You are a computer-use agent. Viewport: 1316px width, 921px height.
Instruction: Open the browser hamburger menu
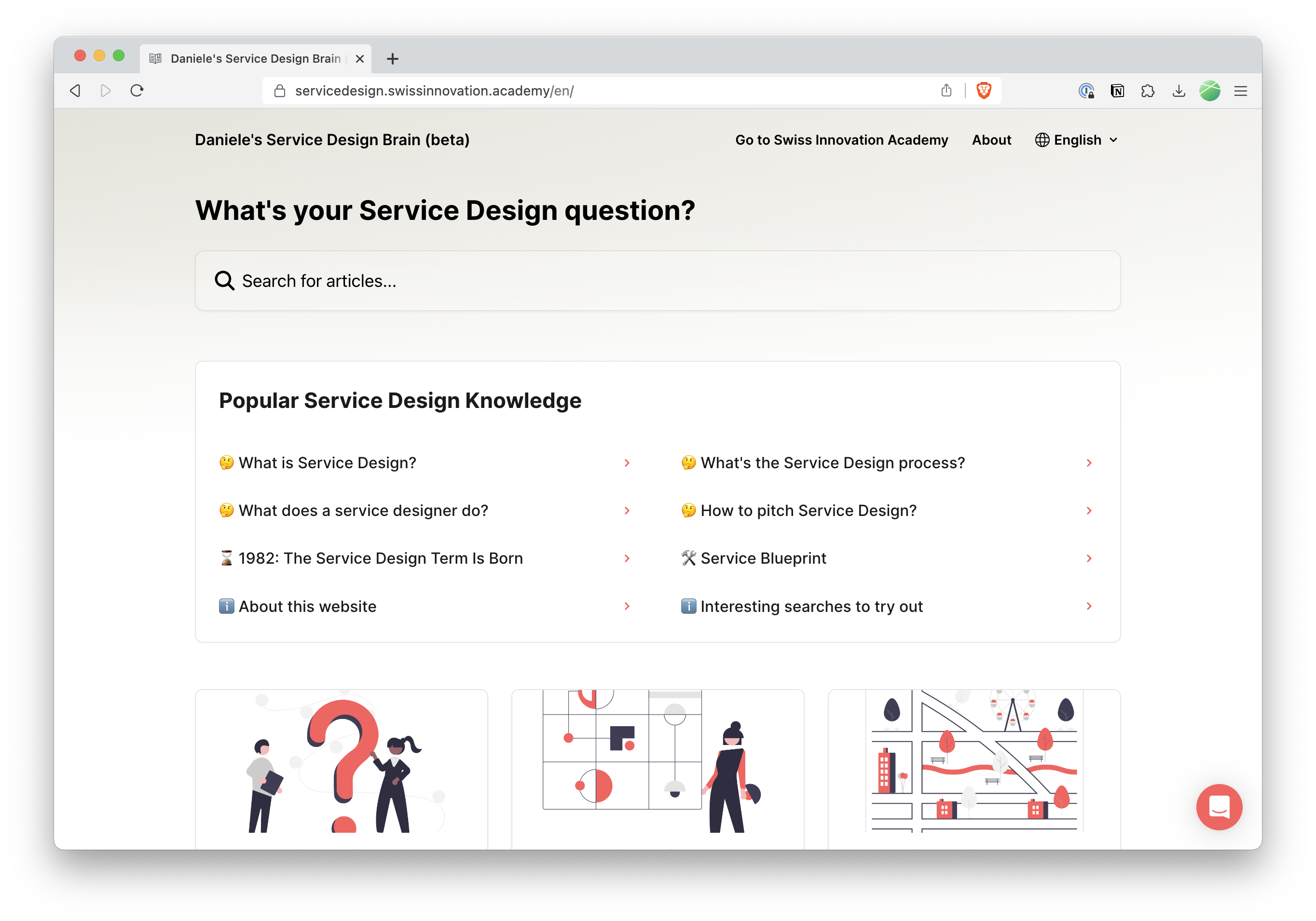click(1240, 91)
